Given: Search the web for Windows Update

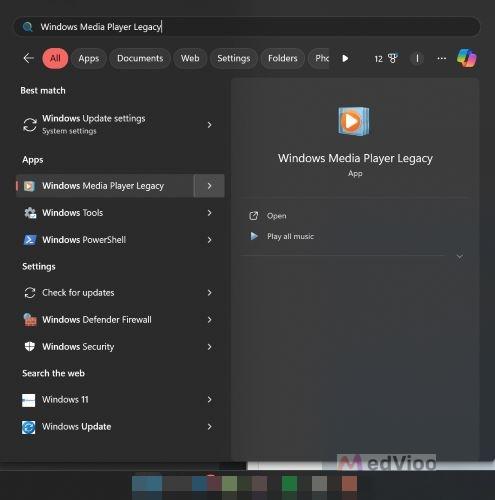Looking at the screenshot, I should click(x=120, y=427).
